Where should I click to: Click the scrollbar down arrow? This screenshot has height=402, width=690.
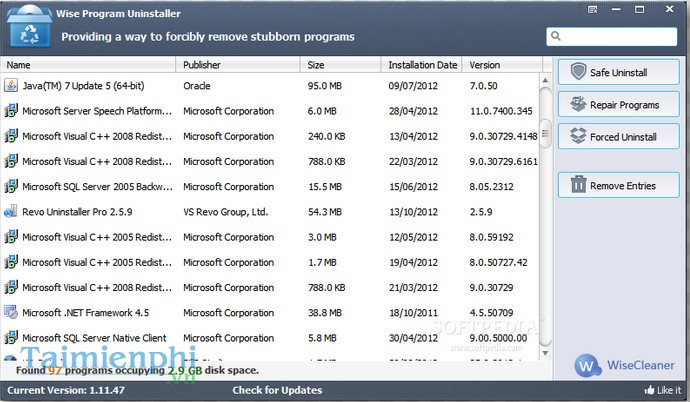(x=545, y=353)
